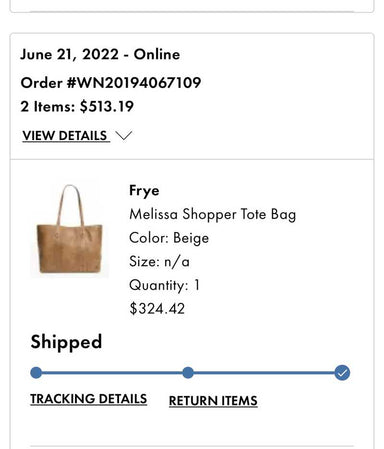The image size is (384, 449).
Task: Click the middle shipping progress dot
Action: point(188,373)
